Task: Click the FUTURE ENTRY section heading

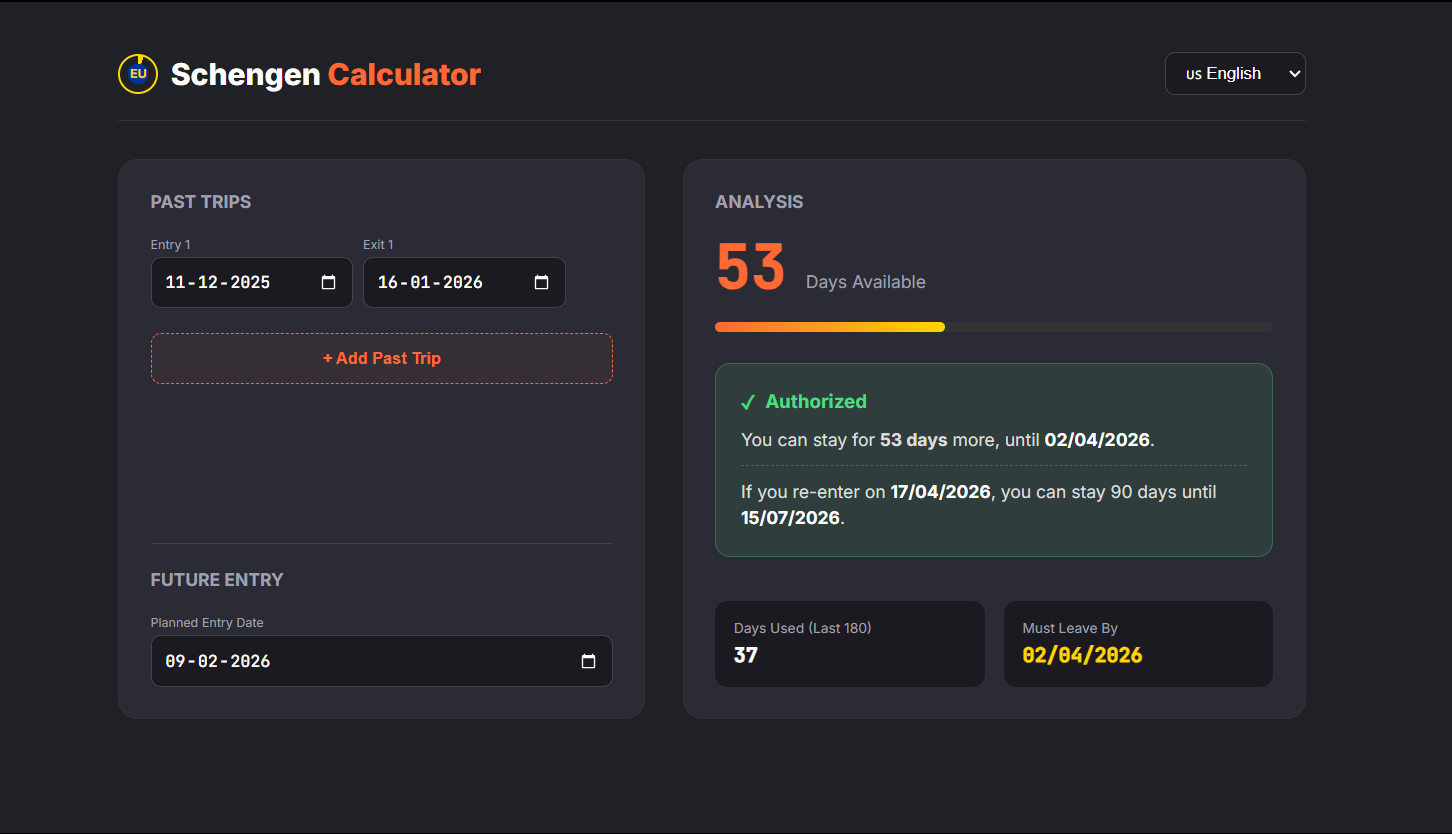Action: [x=217, y=580]
